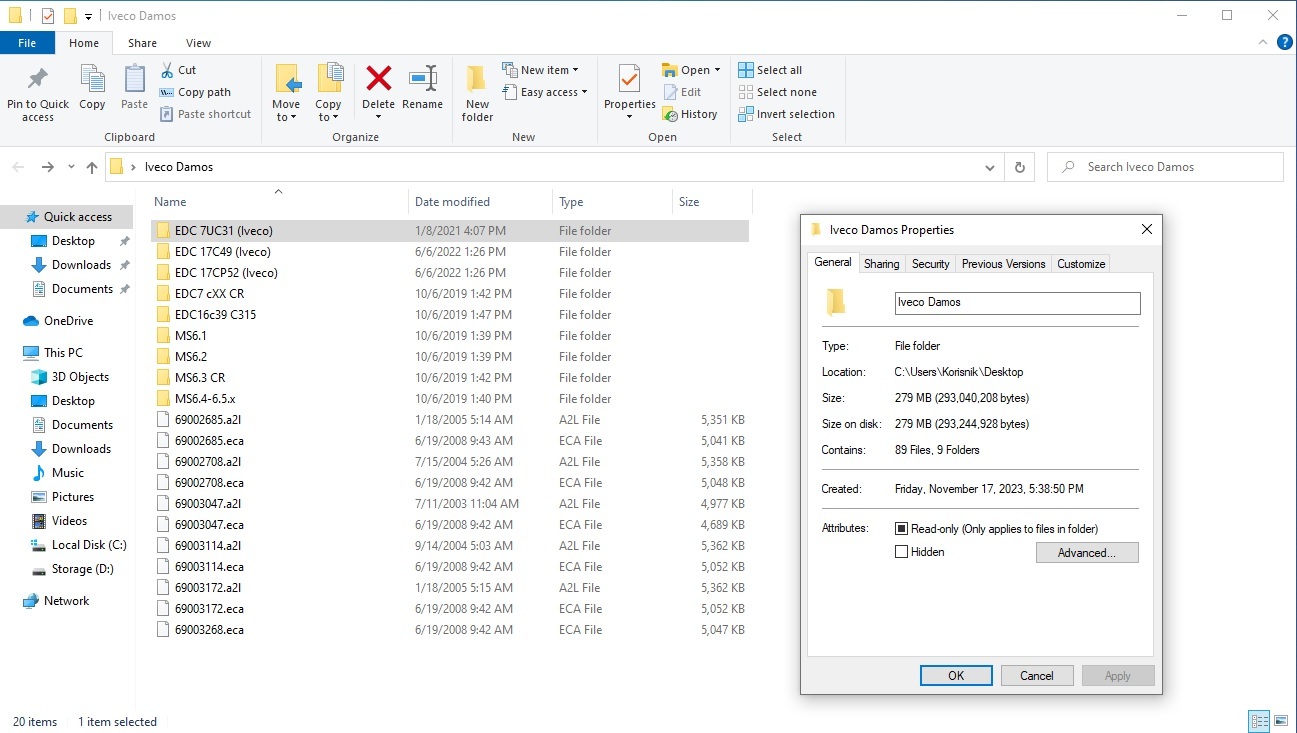Create a New folder
The image size is (1297, 733).
coord(477,93)
